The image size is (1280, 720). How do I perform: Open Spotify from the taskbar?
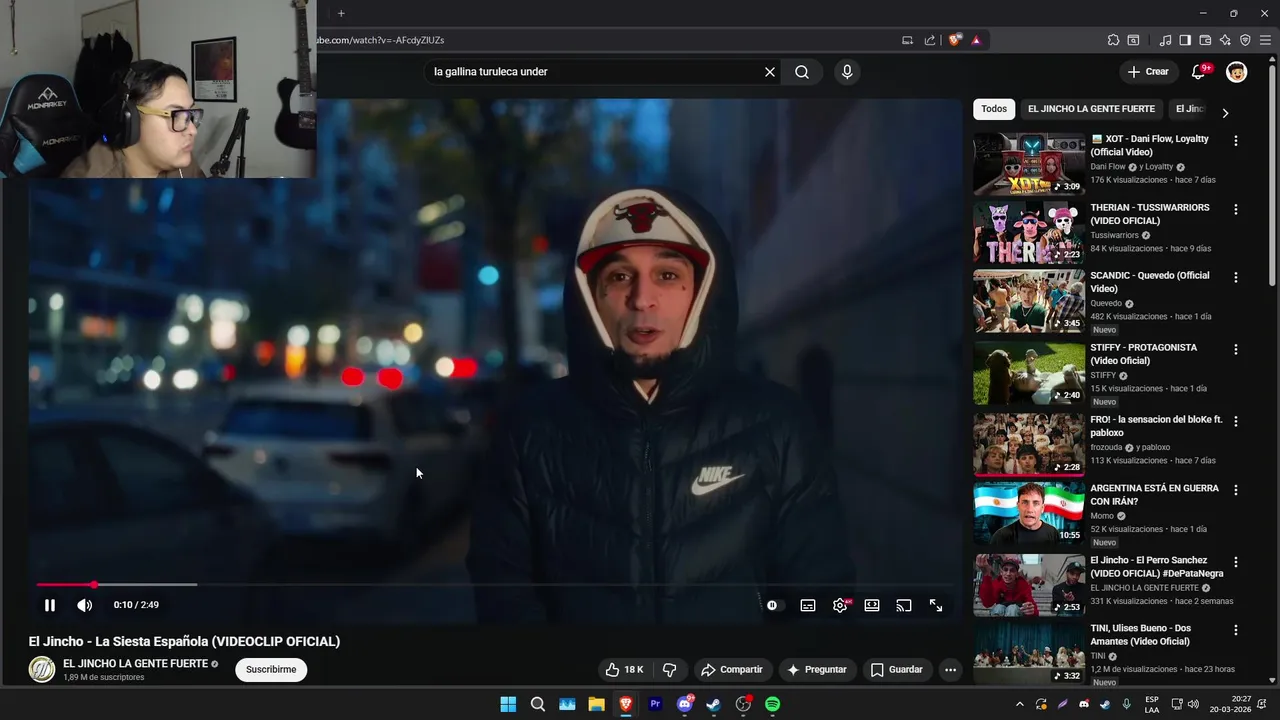[772, 704]
